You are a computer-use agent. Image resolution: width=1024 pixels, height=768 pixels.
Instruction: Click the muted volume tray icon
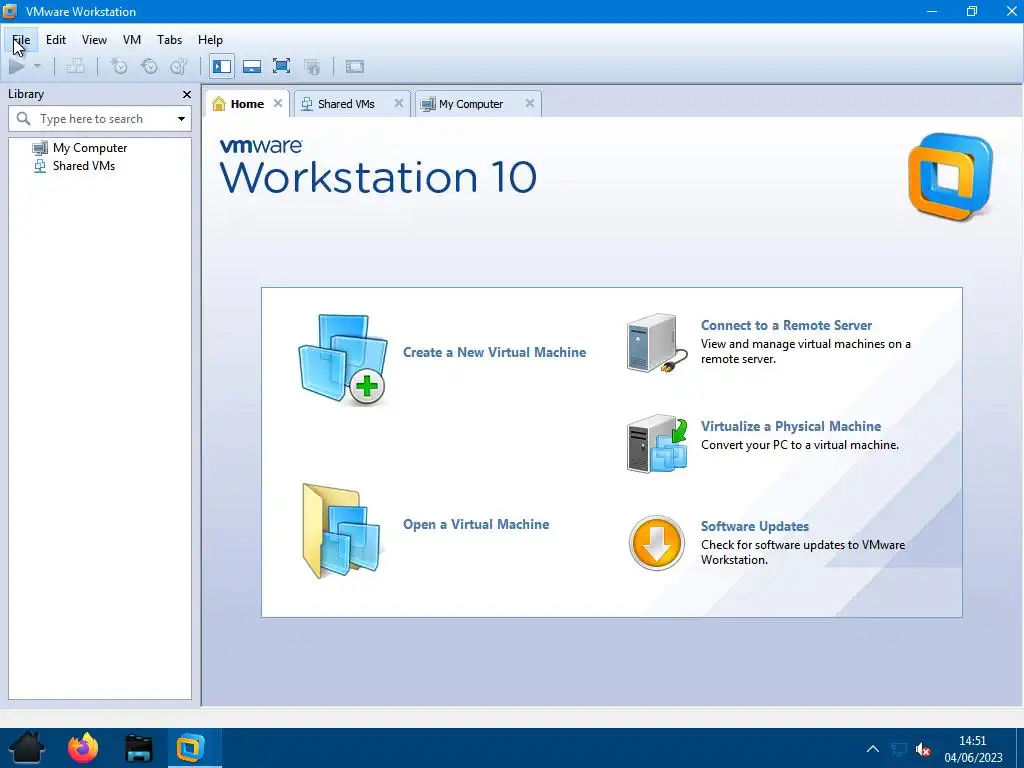[x=923, y=749]
